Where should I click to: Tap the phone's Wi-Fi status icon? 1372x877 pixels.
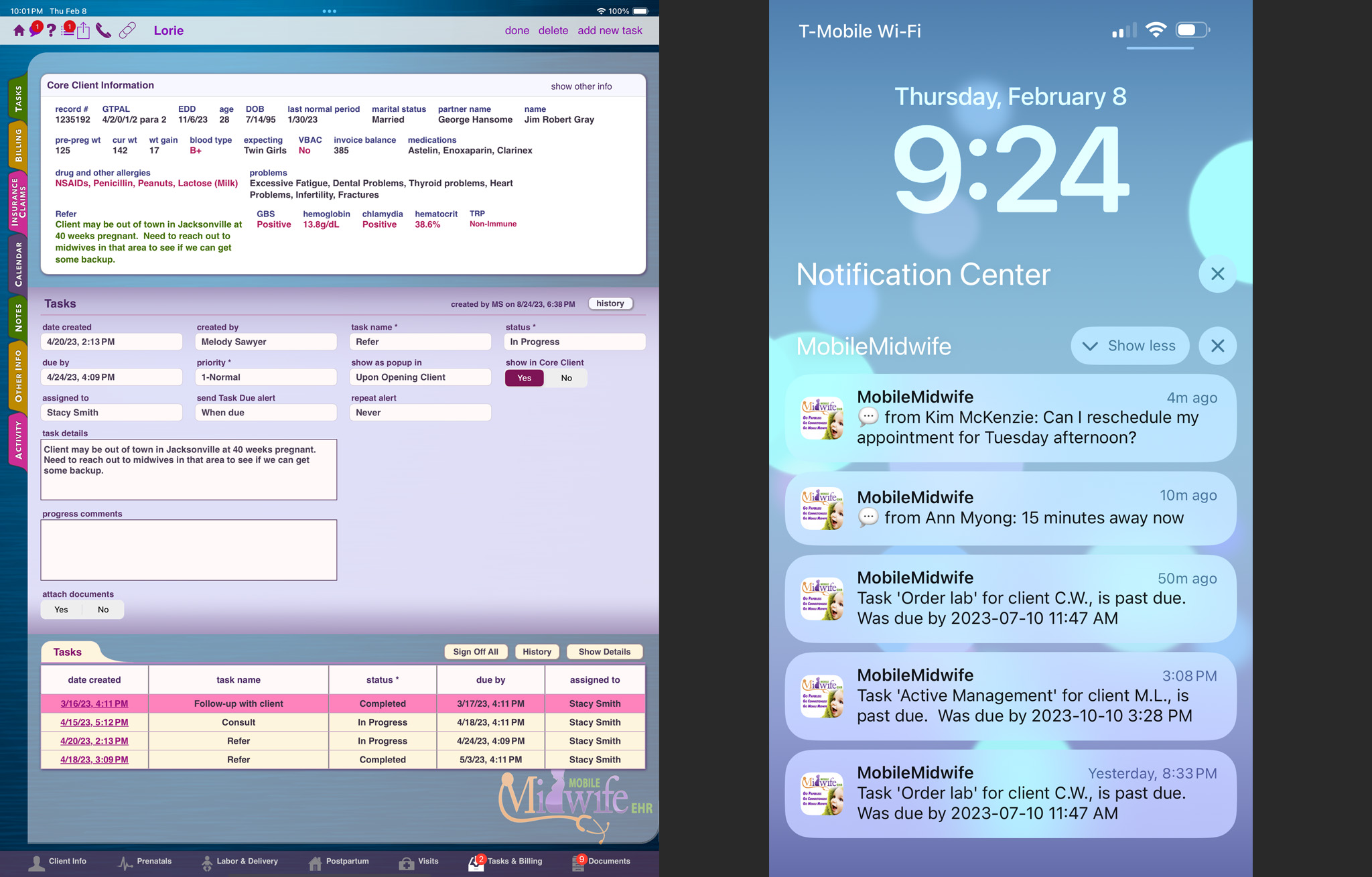[x=1156, y=30]
